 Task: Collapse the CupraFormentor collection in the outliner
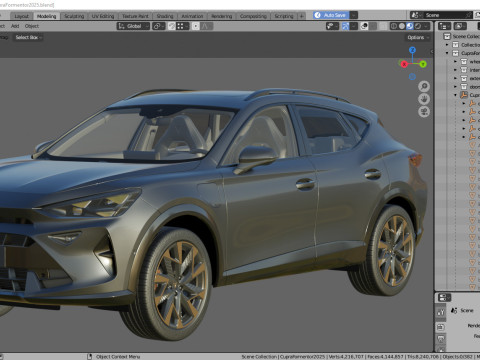(447, 53)
